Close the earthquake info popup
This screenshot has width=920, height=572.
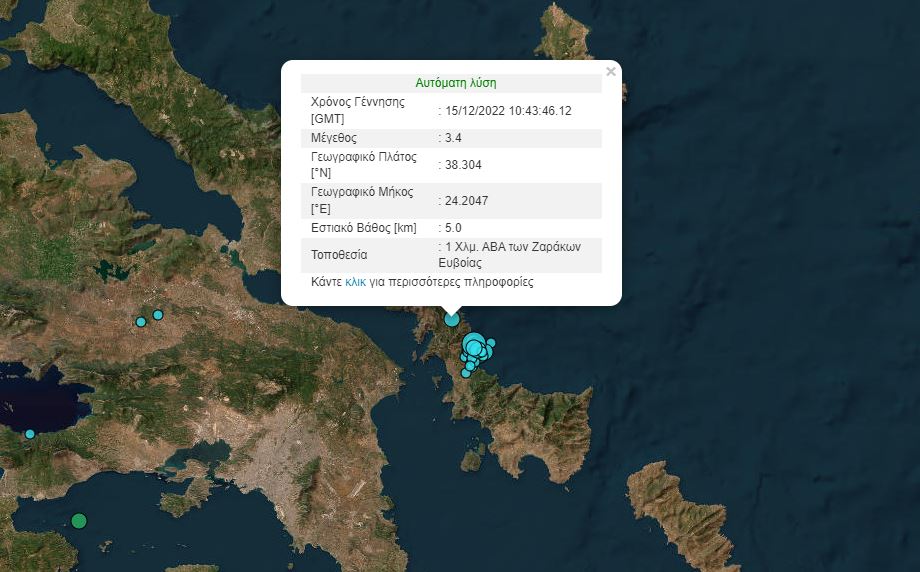click(x=610, y=72)
